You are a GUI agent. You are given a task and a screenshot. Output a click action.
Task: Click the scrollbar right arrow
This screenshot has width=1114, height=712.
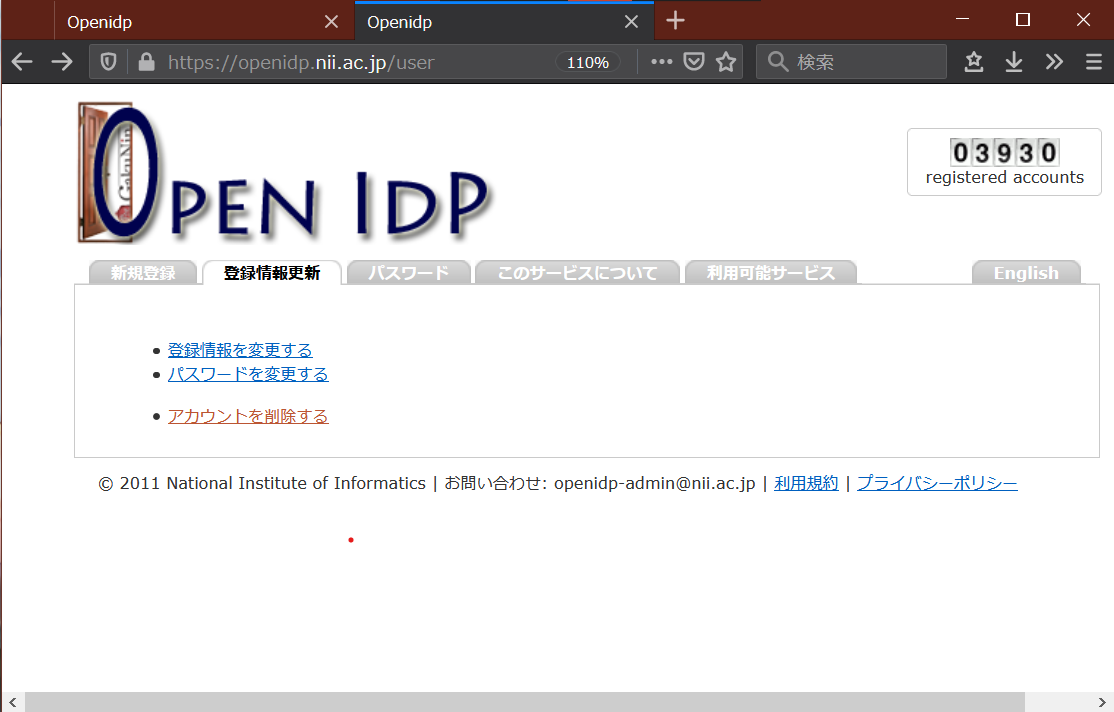click(x=1102, y=702)
